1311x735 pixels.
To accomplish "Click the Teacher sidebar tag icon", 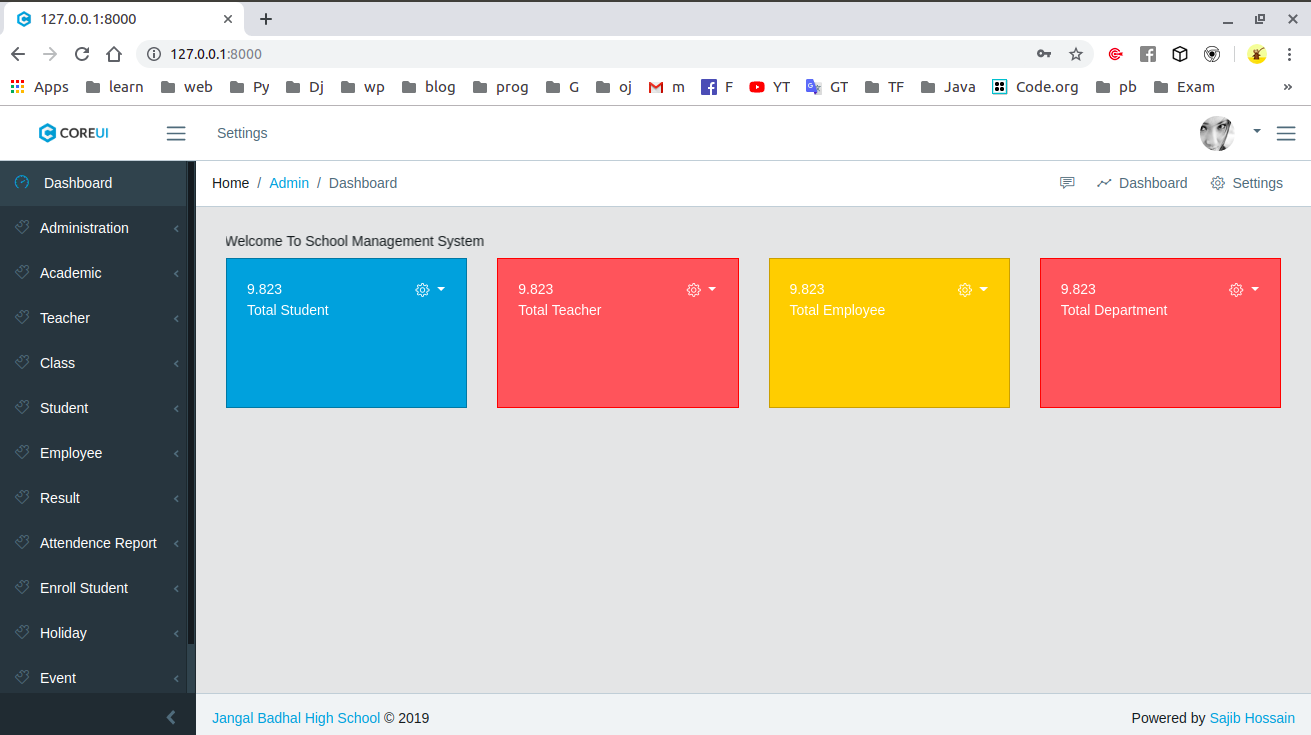I will coord(21,317).
